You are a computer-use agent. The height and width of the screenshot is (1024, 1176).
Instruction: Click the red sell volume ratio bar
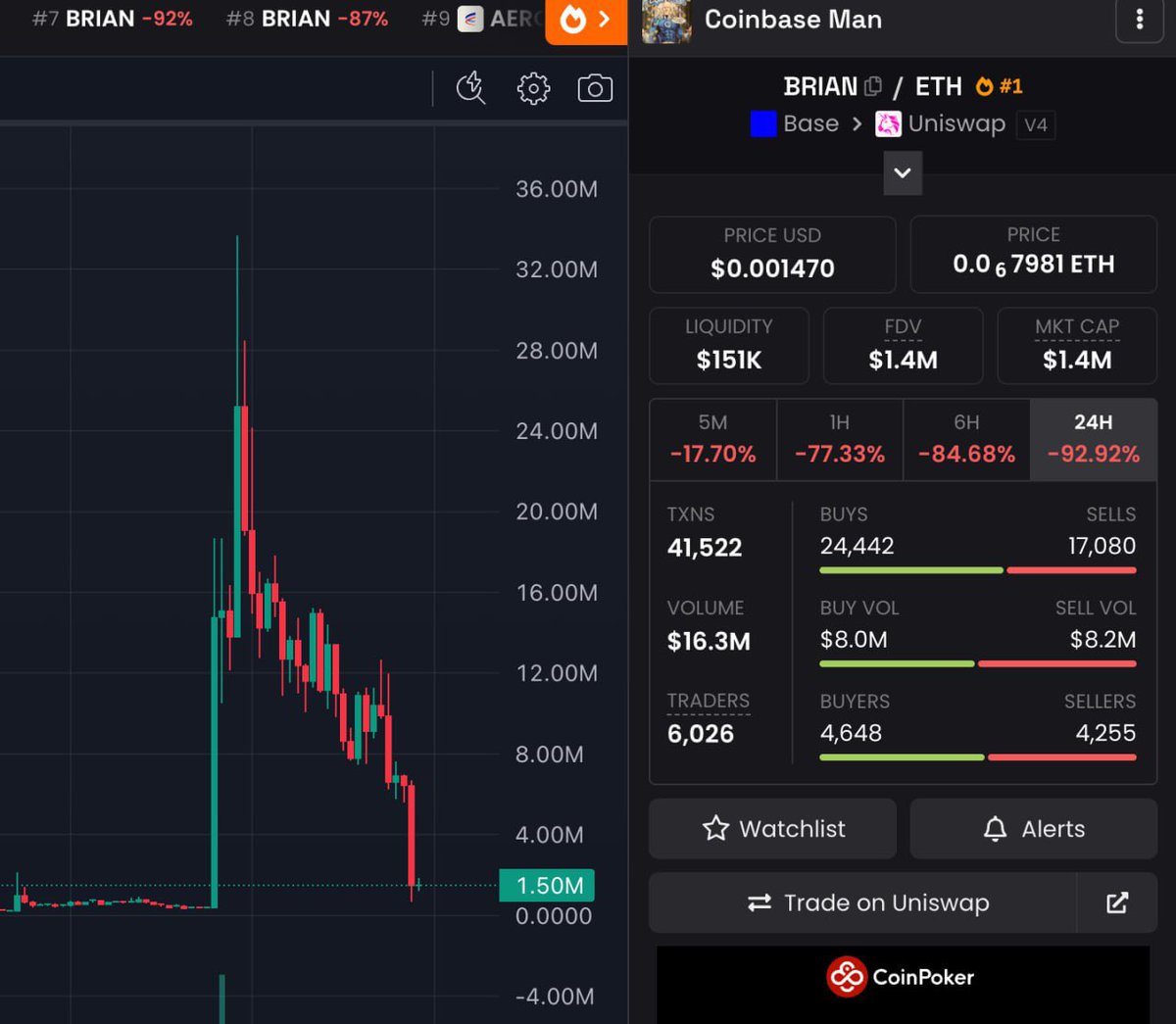(1057, 663)
